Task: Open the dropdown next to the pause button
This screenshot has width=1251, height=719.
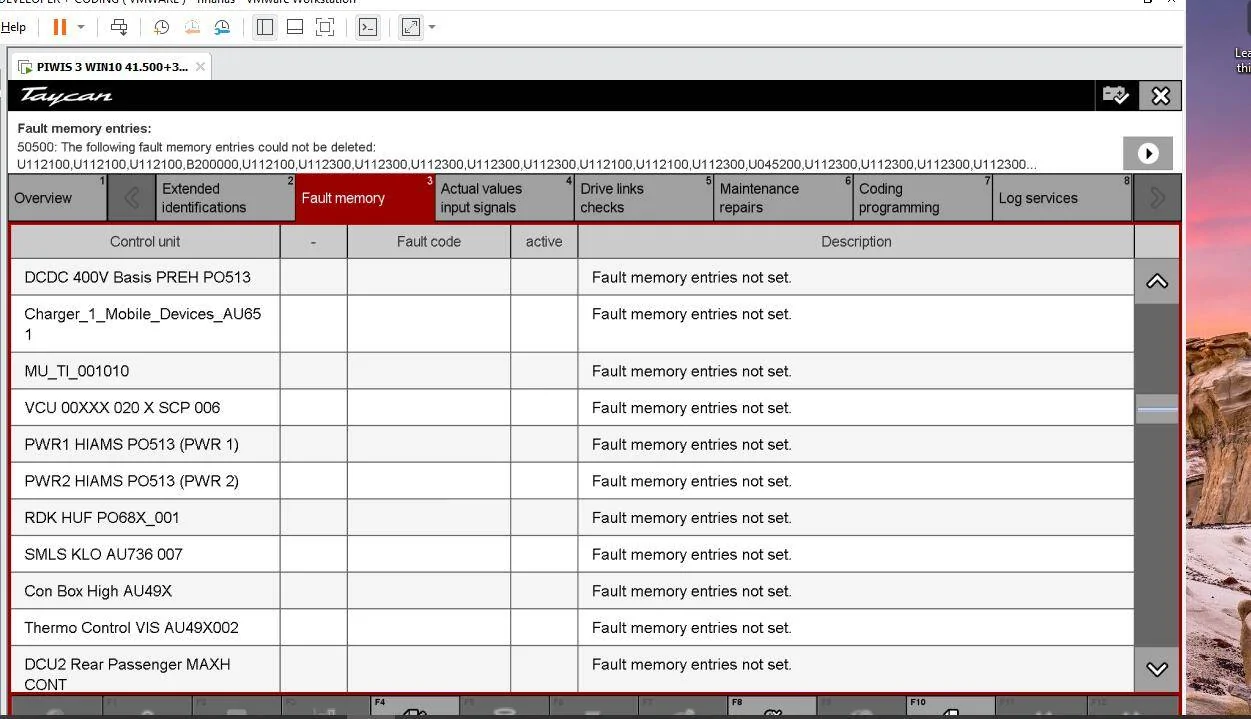Action: [x=81, y=27]
